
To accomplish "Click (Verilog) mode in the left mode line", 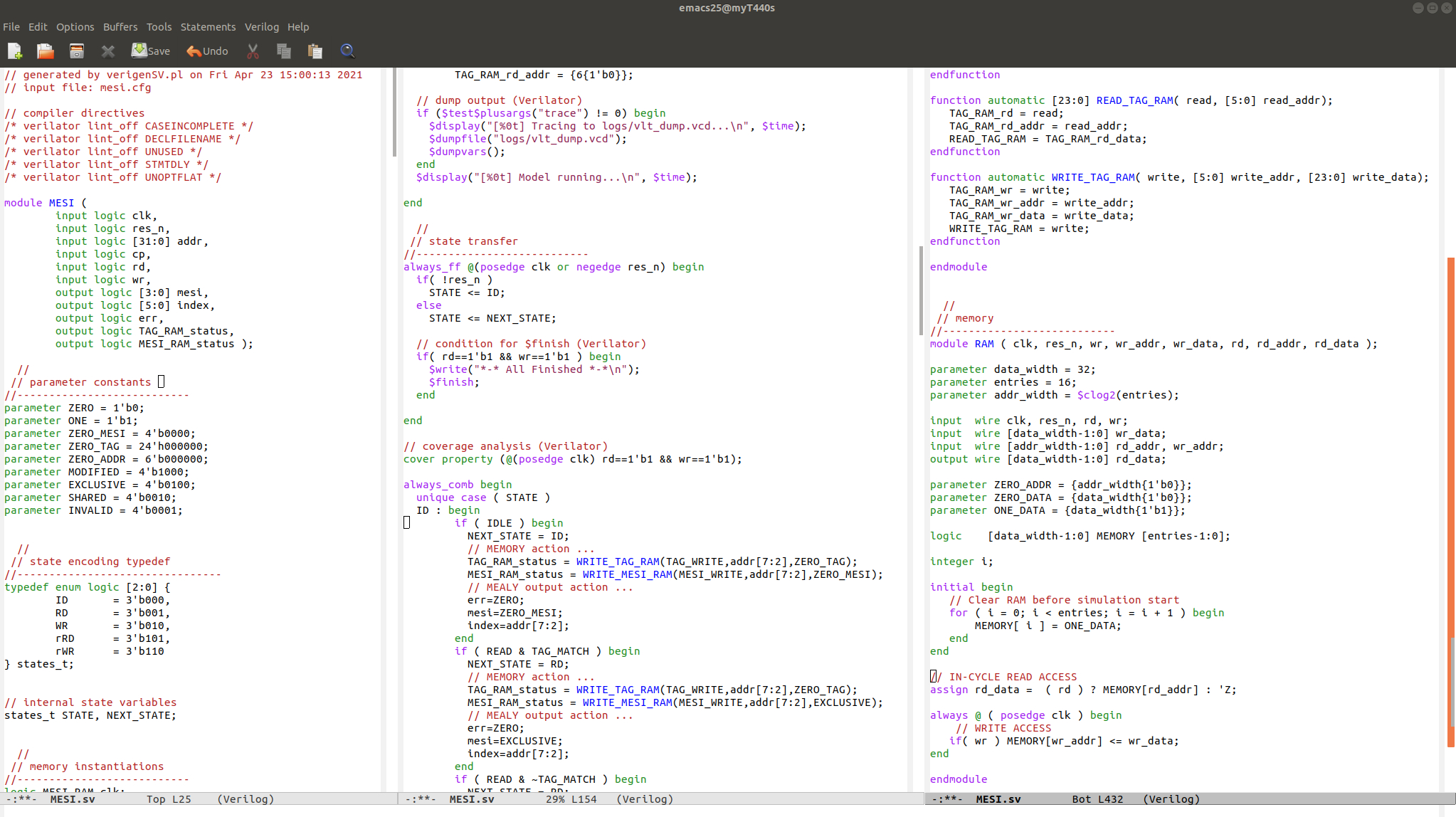I will point(246,799).
